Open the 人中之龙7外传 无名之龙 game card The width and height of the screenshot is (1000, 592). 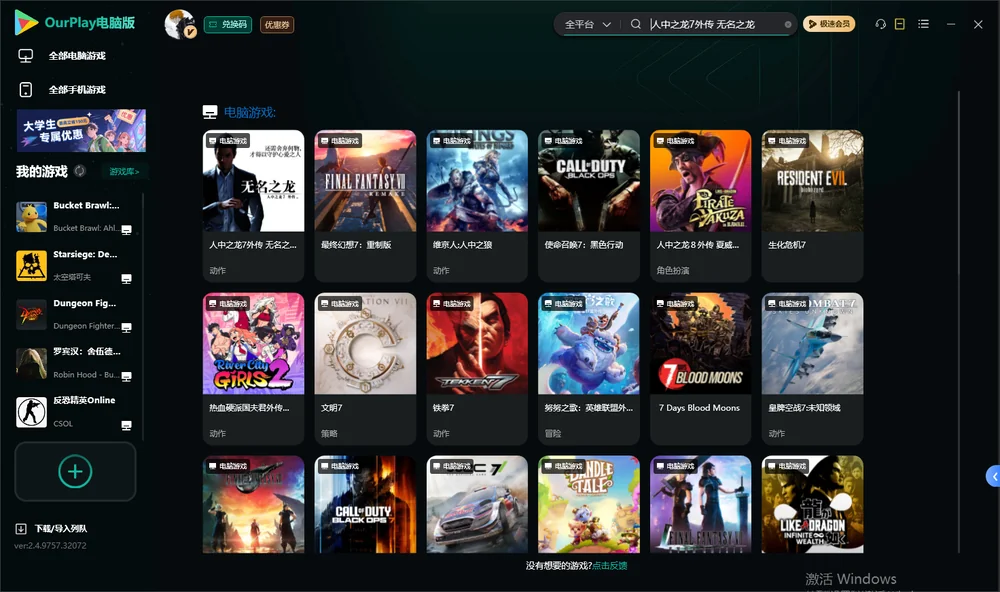253,205
